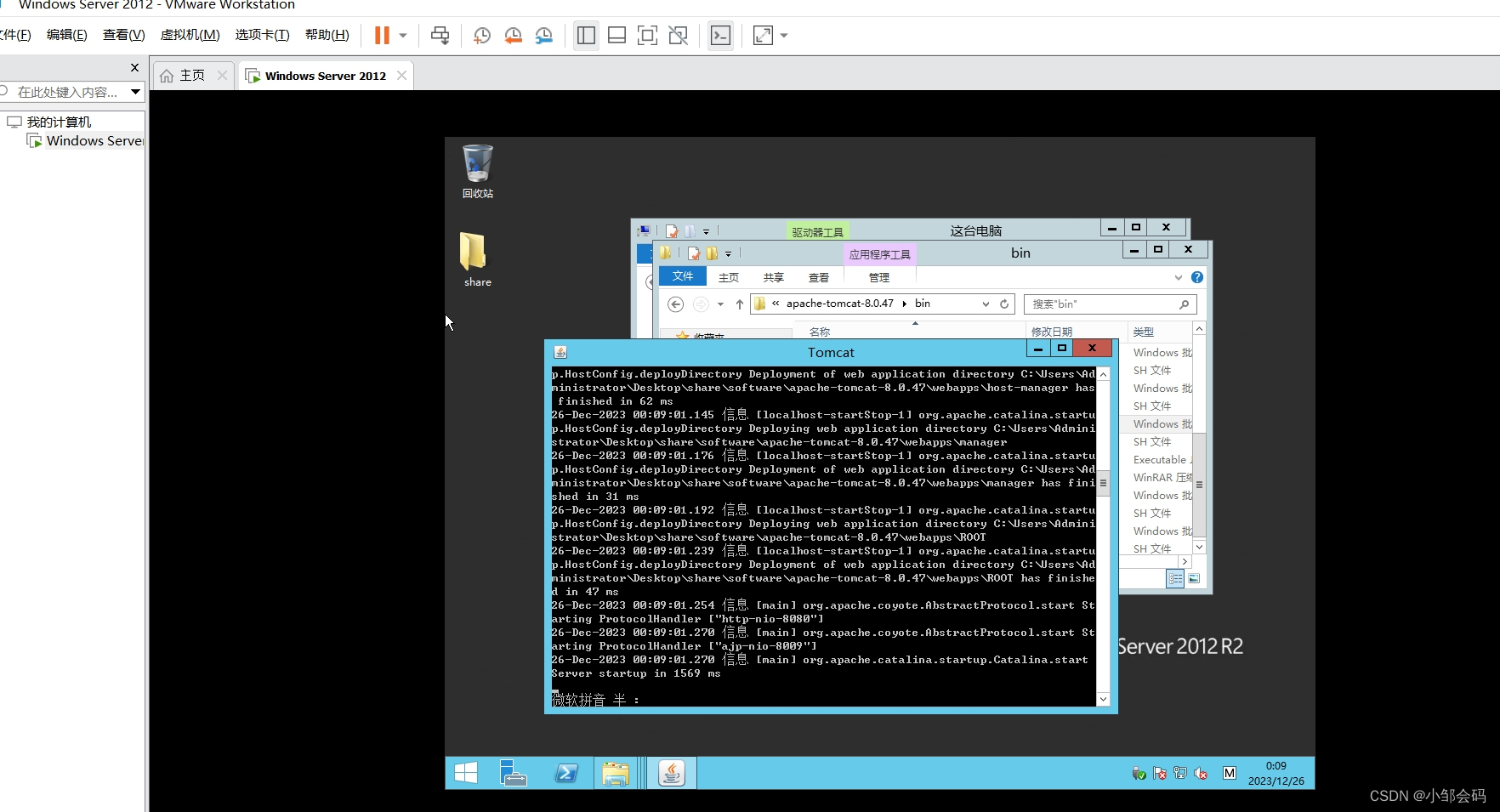Screen dimensions: 1500x812
Task: Go up one folder level in bin explorer
Action: [x=740, y=304]
